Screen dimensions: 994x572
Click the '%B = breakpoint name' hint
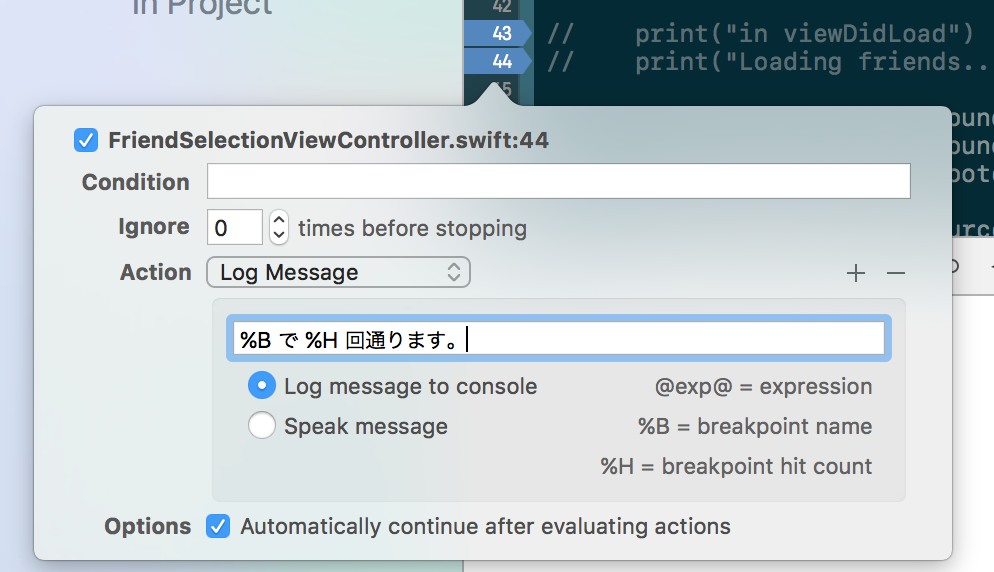(754, 426)
